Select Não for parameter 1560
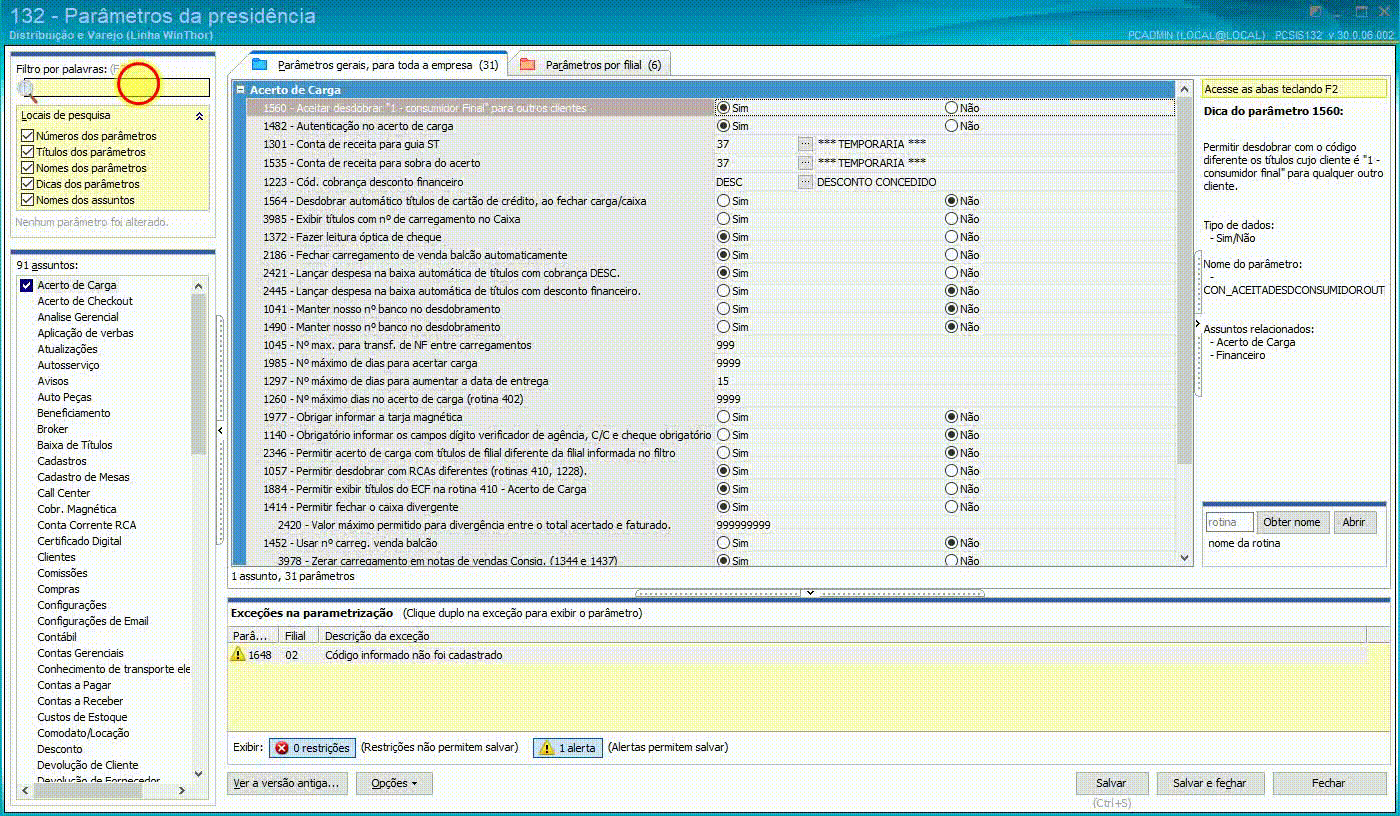The height and width of the screenshot is (816, 1400). click(x=952, y=108)
